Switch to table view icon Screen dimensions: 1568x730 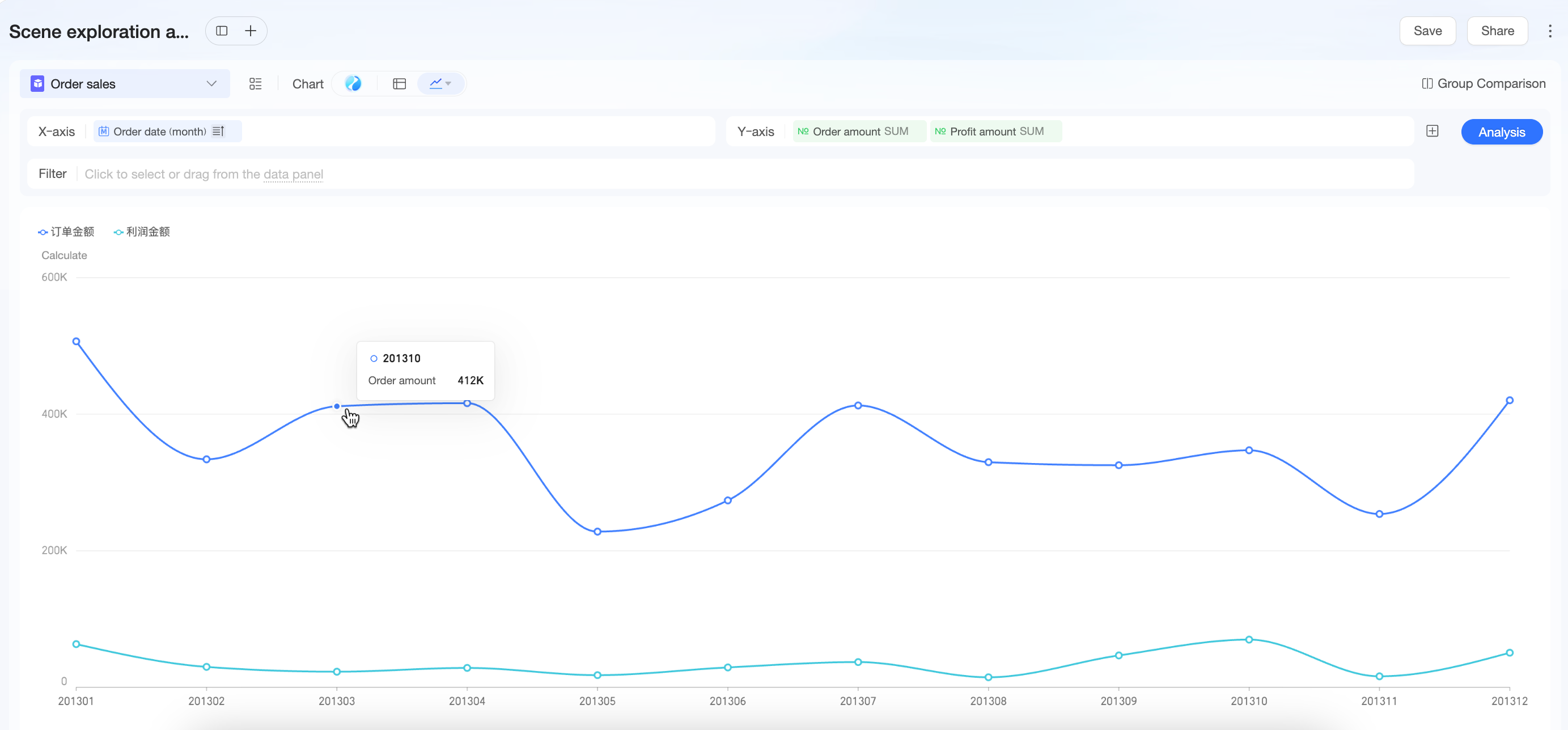click(x=399, y=84)
